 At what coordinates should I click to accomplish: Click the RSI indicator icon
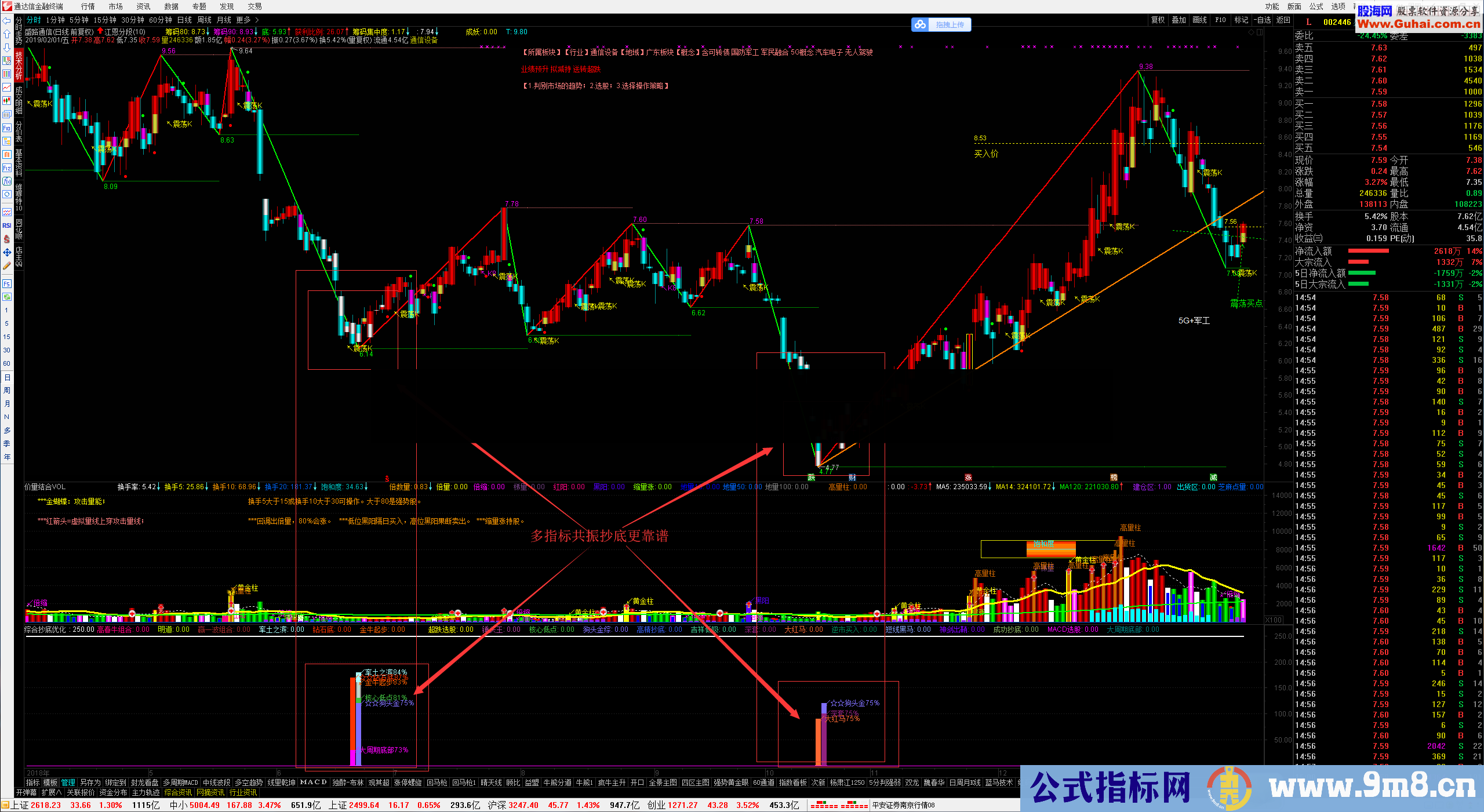point(7,225)
